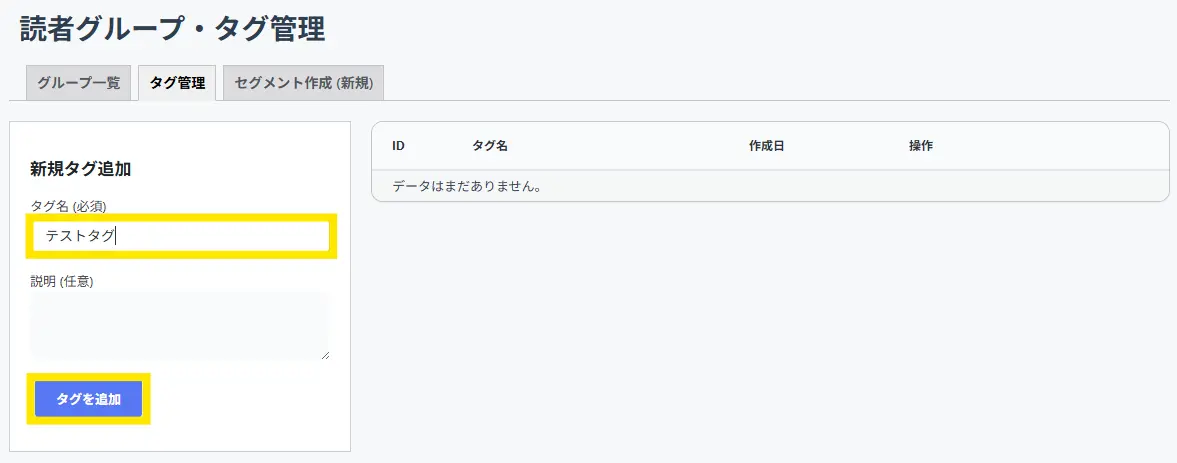Image resolution: width=1177 pixels, height=463 pixels.
Task: Click the 作成日 column header
Action: (x=766, y=146)
